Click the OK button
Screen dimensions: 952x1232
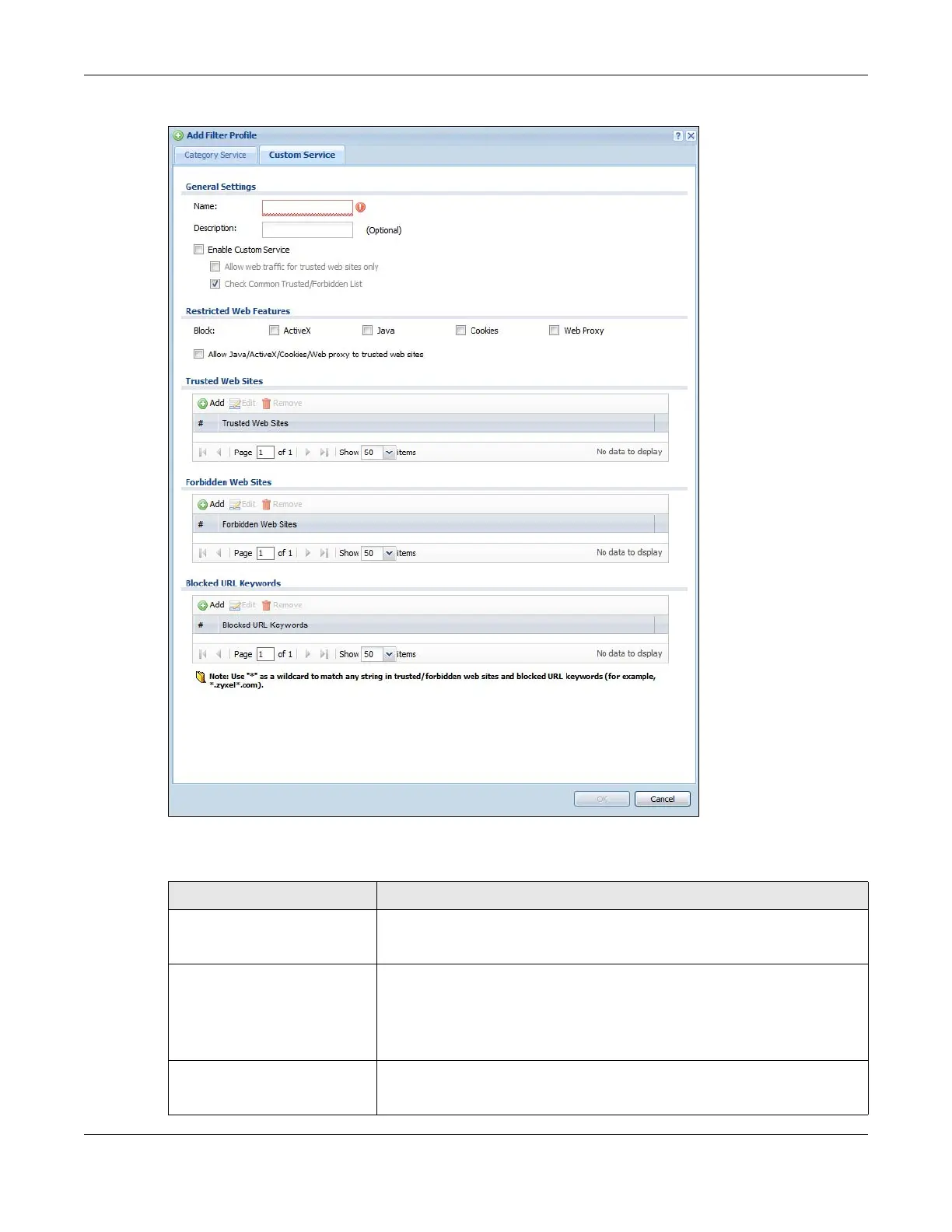tap(601, 799)
